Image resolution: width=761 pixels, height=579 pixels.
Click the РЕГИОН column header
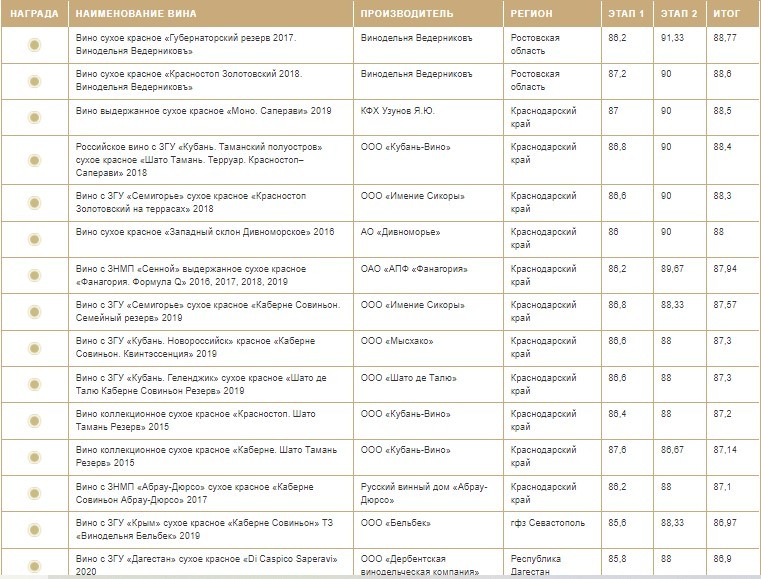(531, 14)
